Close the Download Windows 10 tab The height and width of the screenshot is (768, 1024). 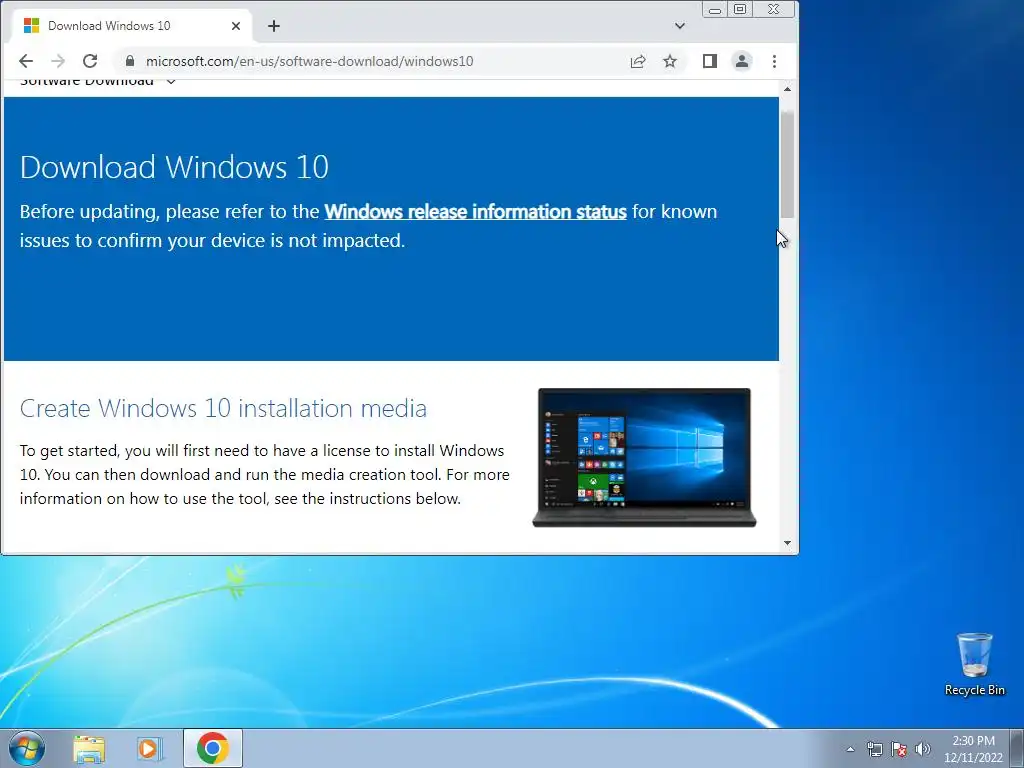pyautogui.click(x=236, y=26)
